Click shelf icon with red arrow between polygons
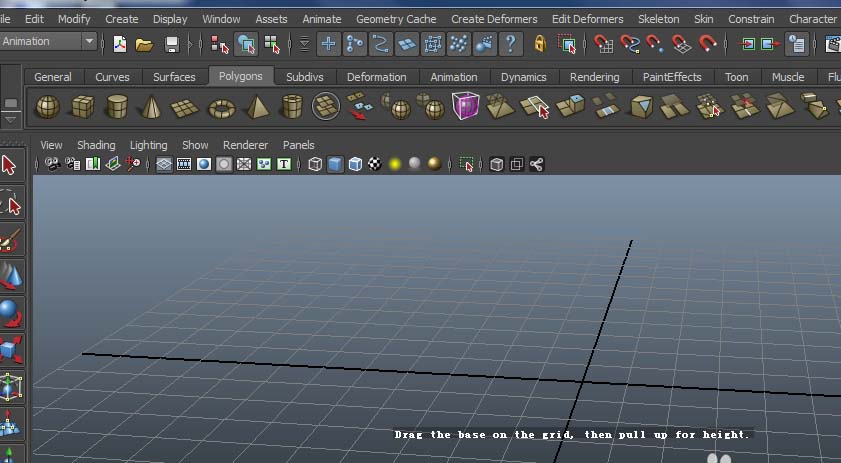Viewport: 841px width, 463px height. pyautogui.click(x=359, y=106)
